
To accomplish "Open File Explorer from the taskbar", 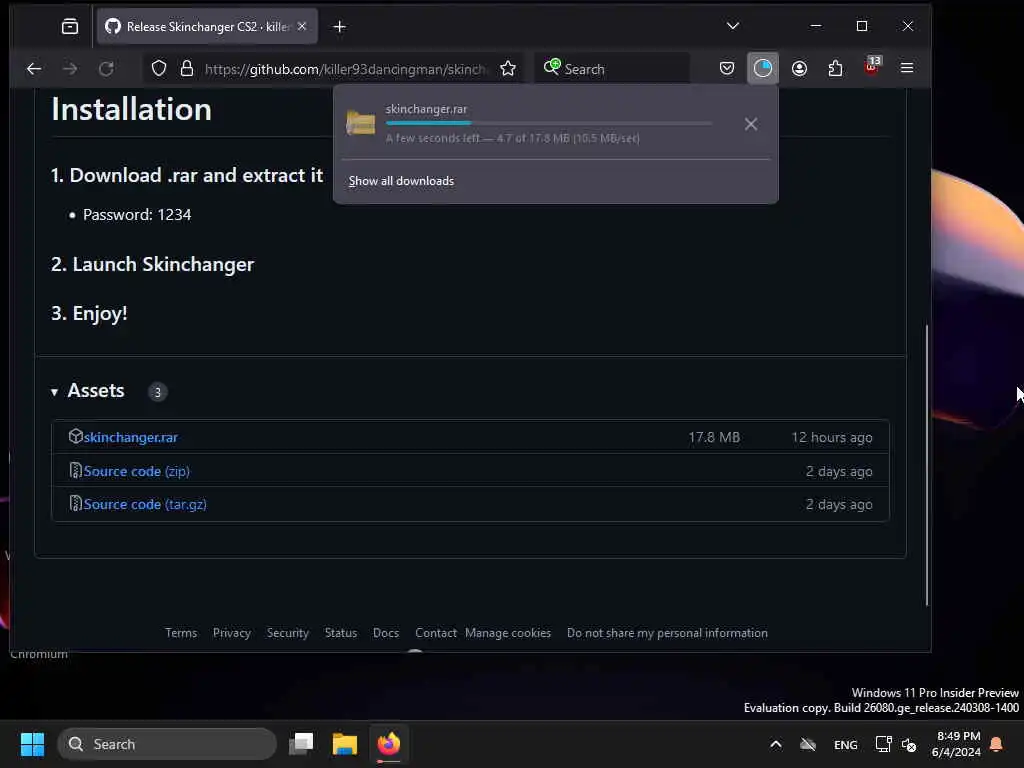I will pos(345,744).
